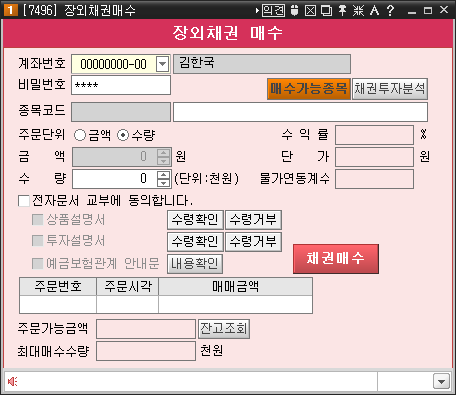Click 수령확인 next to 상품설명서
Image resolution: width=456 pixels, height=395 pixels.
tap(195, 220)
